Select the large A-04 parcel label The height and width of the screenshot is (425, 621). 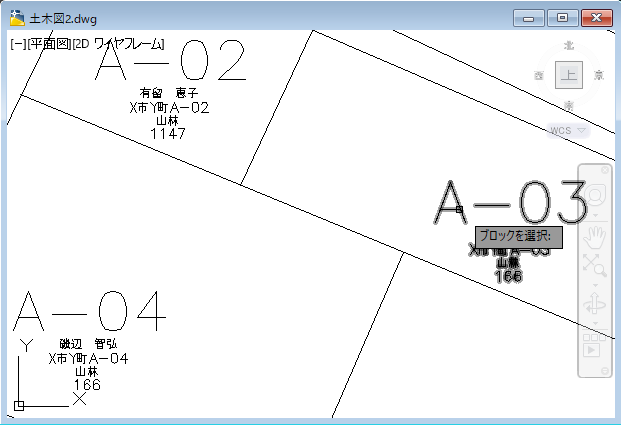(90, 311)
